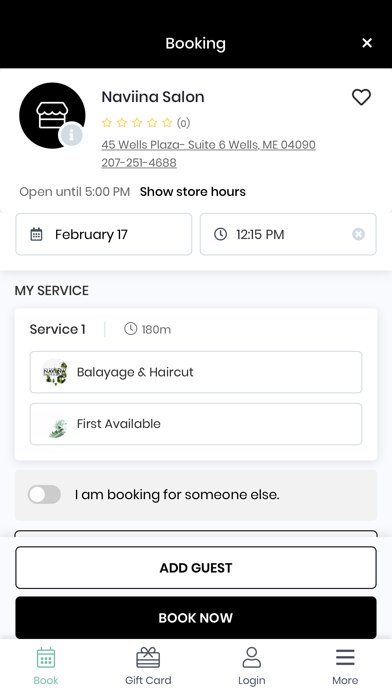Click the clock icon in time field
The width and height of the screenshot is (392, 696).
[221, 234]
